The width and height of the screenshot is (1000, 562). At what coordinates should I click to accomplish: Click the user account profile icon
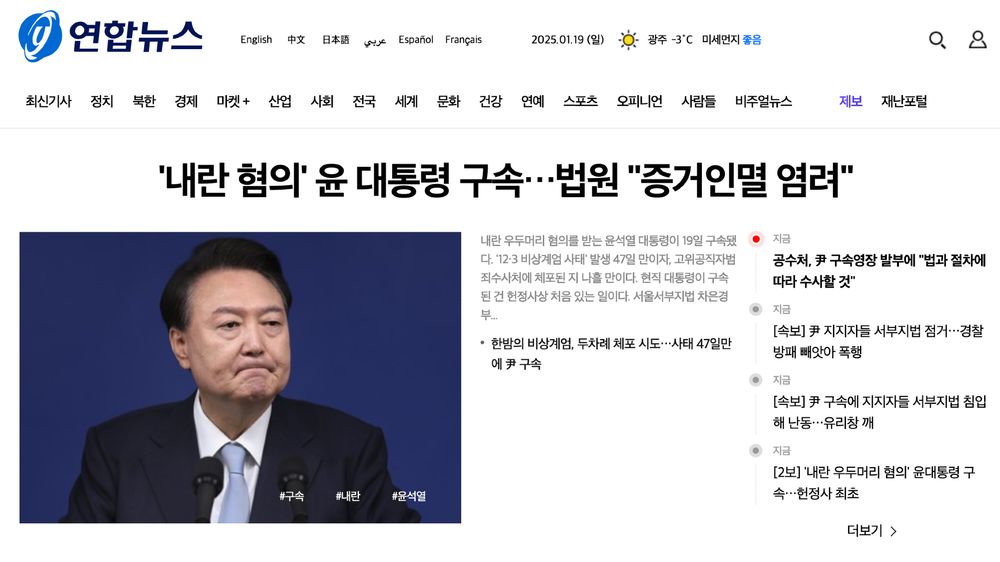(978, 40)
